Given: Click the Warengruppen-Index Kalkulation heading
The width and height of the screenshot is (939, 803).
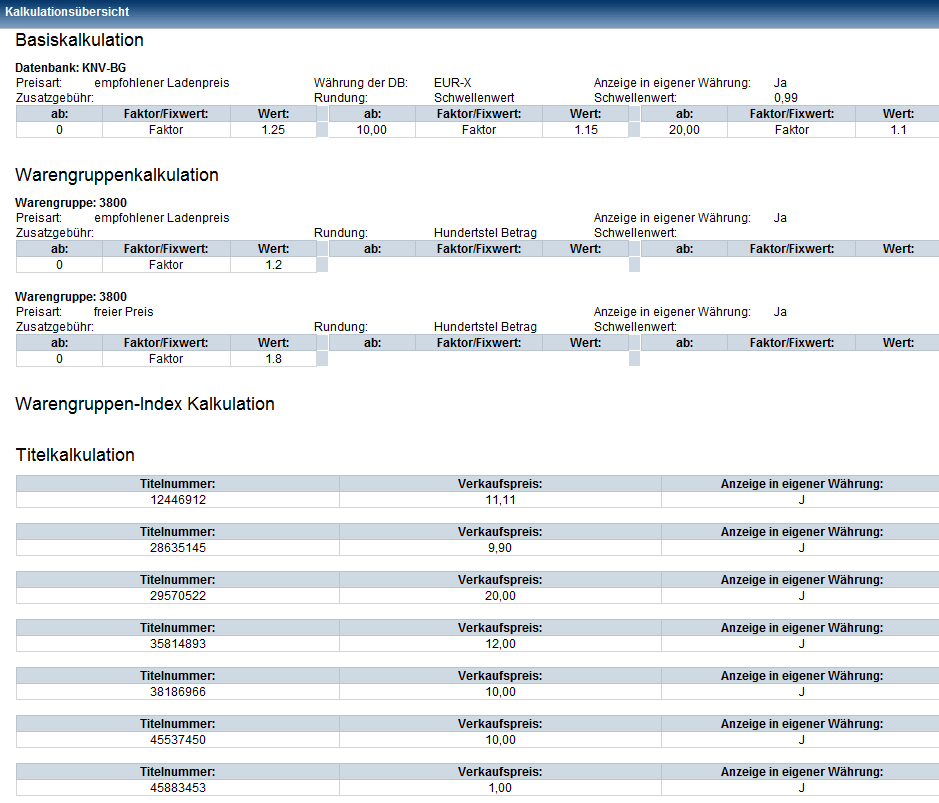Looking at the screenshot, I should coord(145,404).
